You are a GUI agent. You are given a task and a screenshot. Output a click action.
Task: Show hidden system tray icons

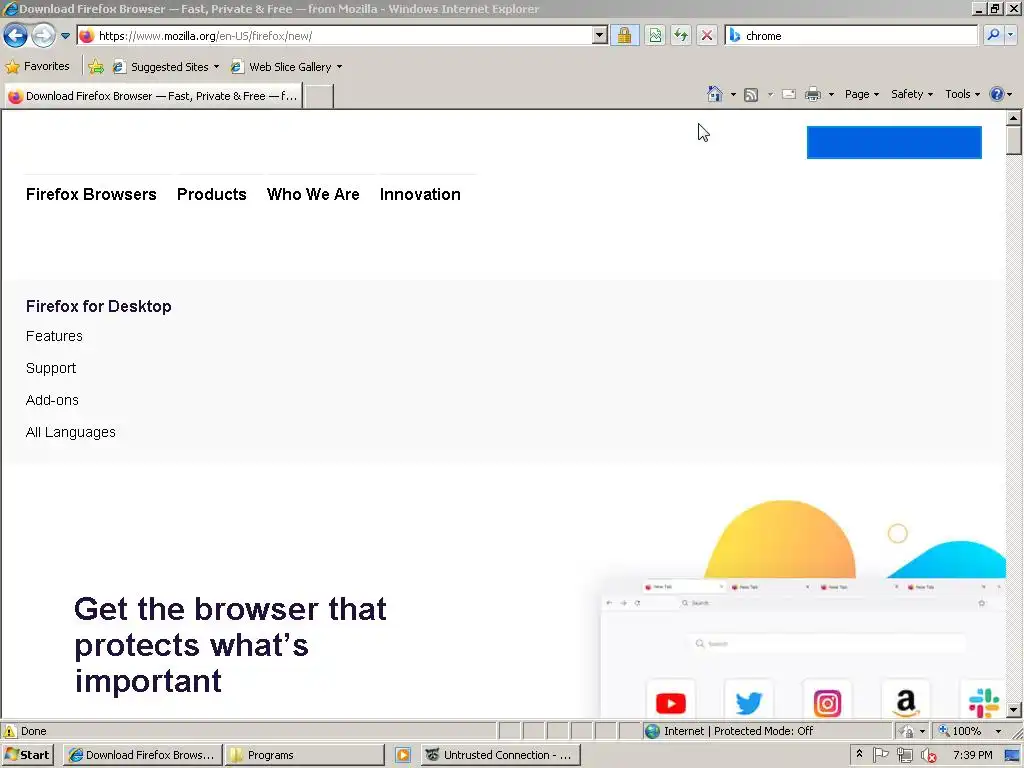pos(859,754)
